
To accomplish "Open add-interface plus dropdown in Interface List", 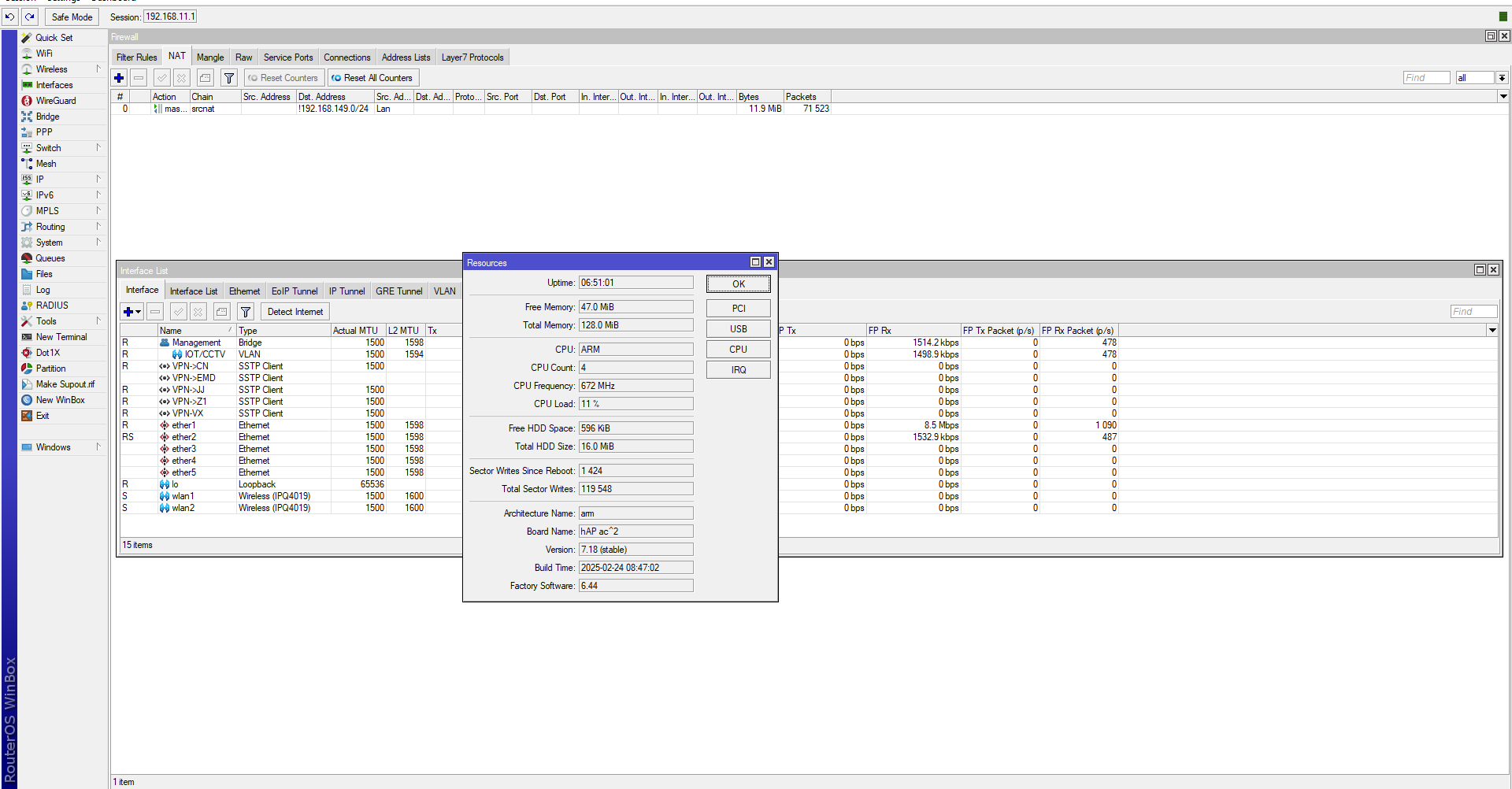I will pos(132,312).
